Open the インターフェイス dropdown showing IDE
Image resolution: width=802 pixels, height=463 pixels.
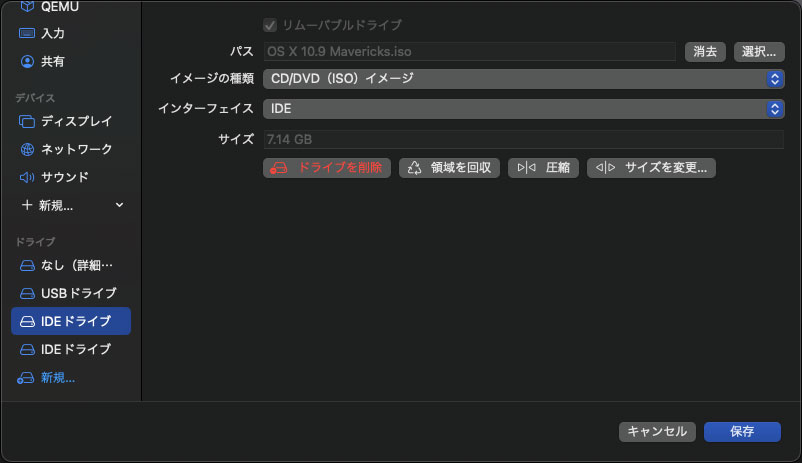[524, 108]
